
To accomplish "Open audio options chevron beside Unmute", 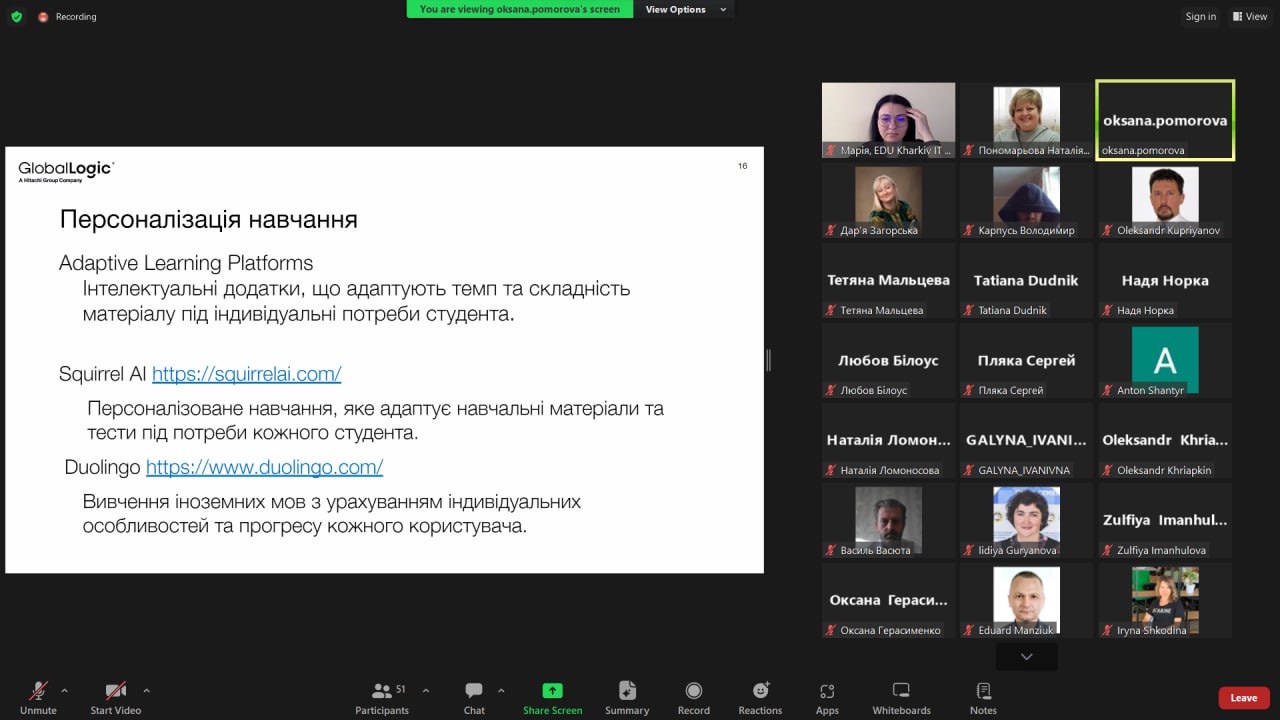I will [65, 690].
